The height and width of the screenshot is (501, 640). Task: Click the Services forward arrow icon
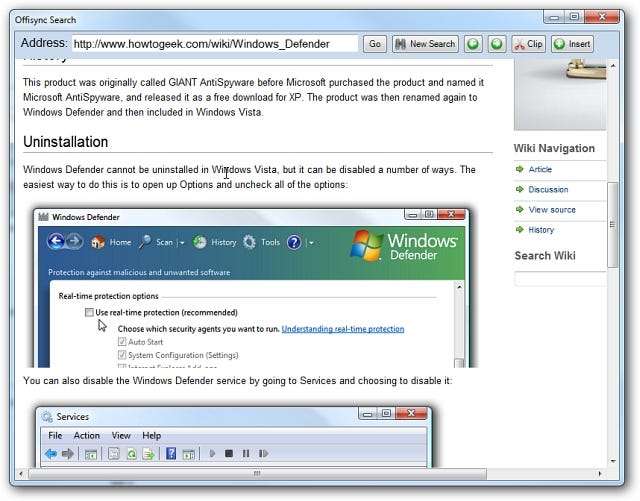[x=68, y=454]
